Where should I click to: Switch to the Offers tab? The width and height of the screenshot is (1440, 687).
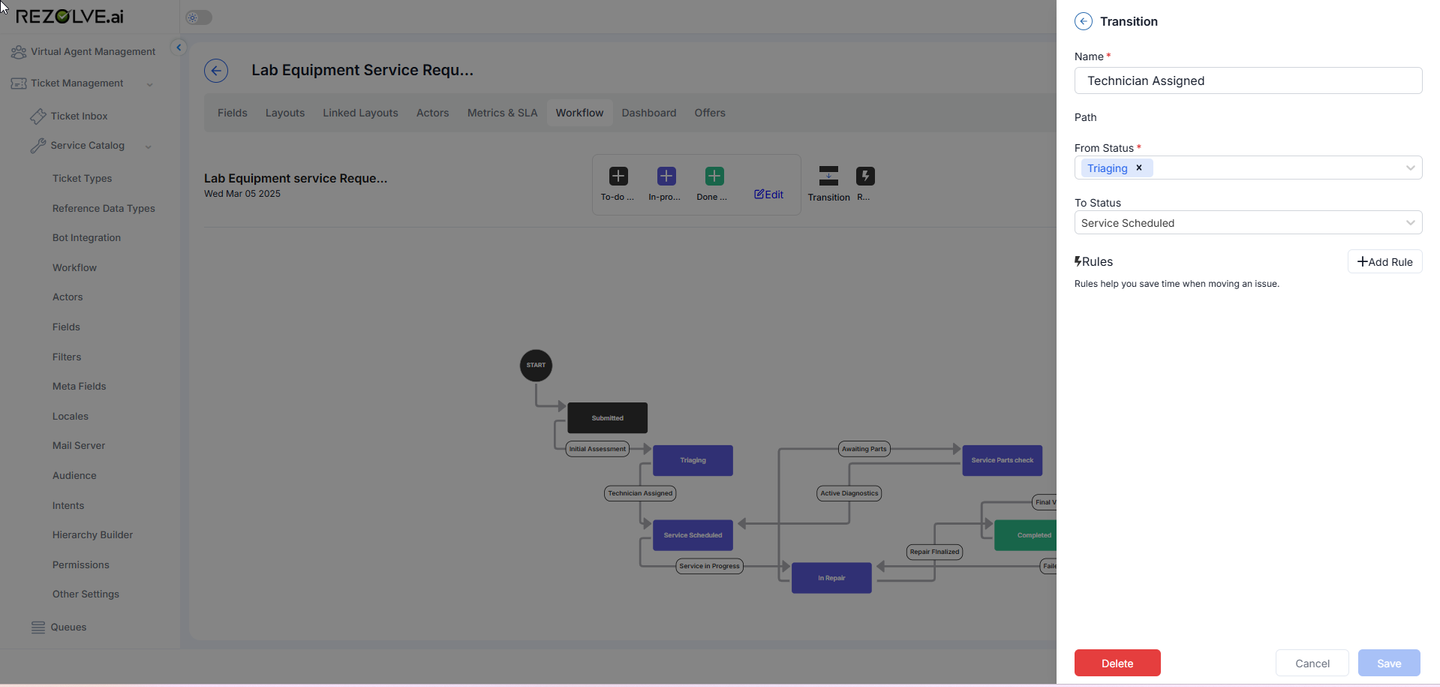(x=710, y=113)
